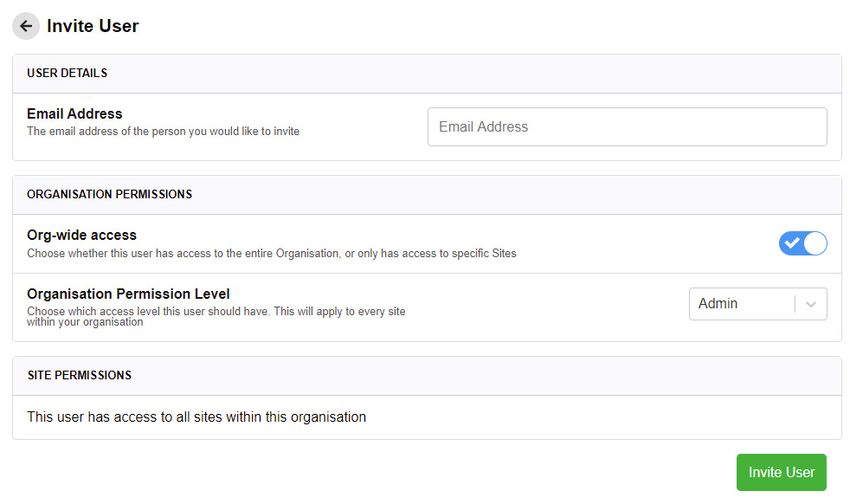Viewport: 850px width, 504px height.
Task: Focus the Email Address input field
Action: tap(627, 127)
